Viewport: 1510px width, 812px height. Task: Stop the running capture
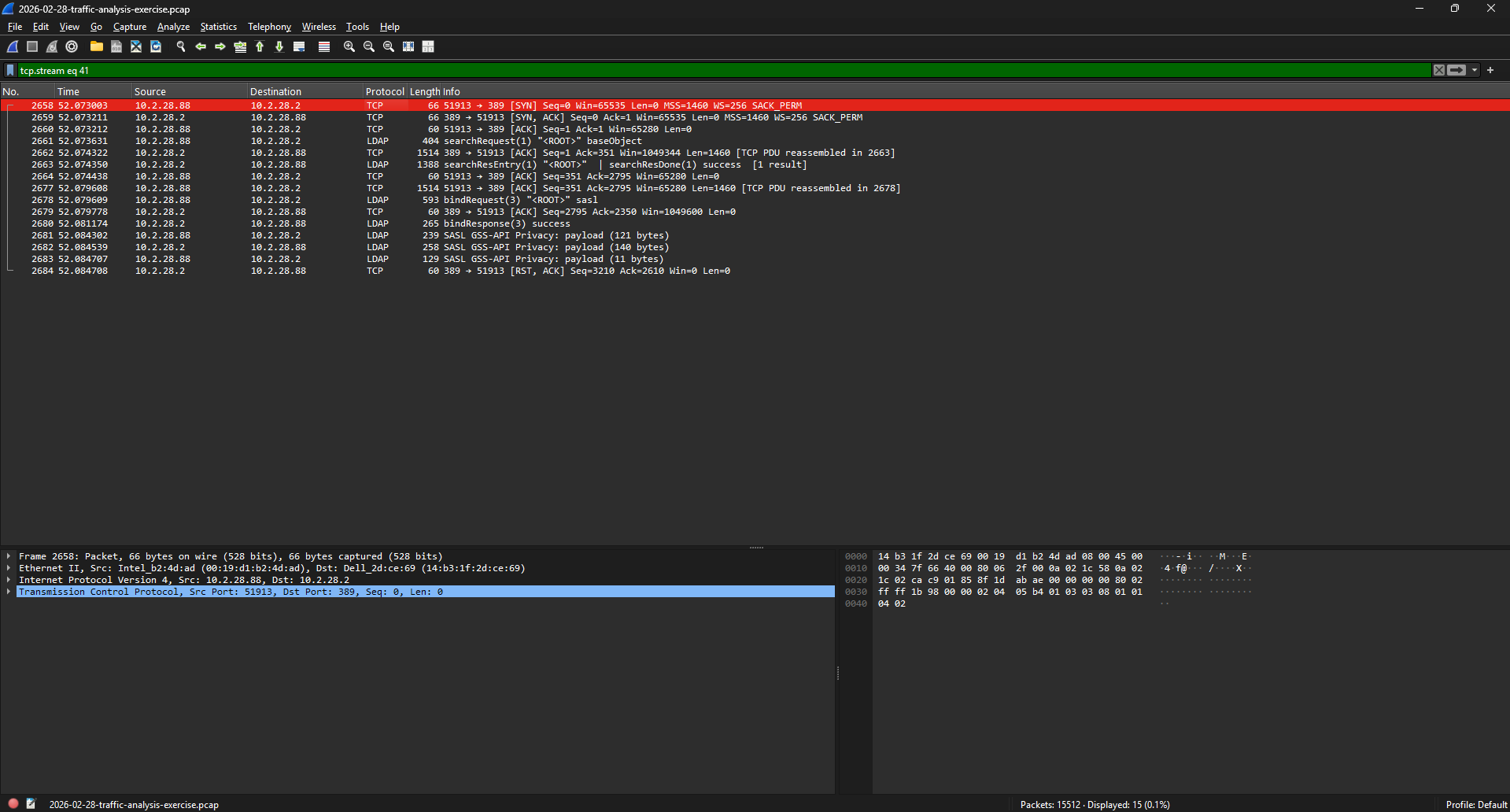(x=31, y=46)
